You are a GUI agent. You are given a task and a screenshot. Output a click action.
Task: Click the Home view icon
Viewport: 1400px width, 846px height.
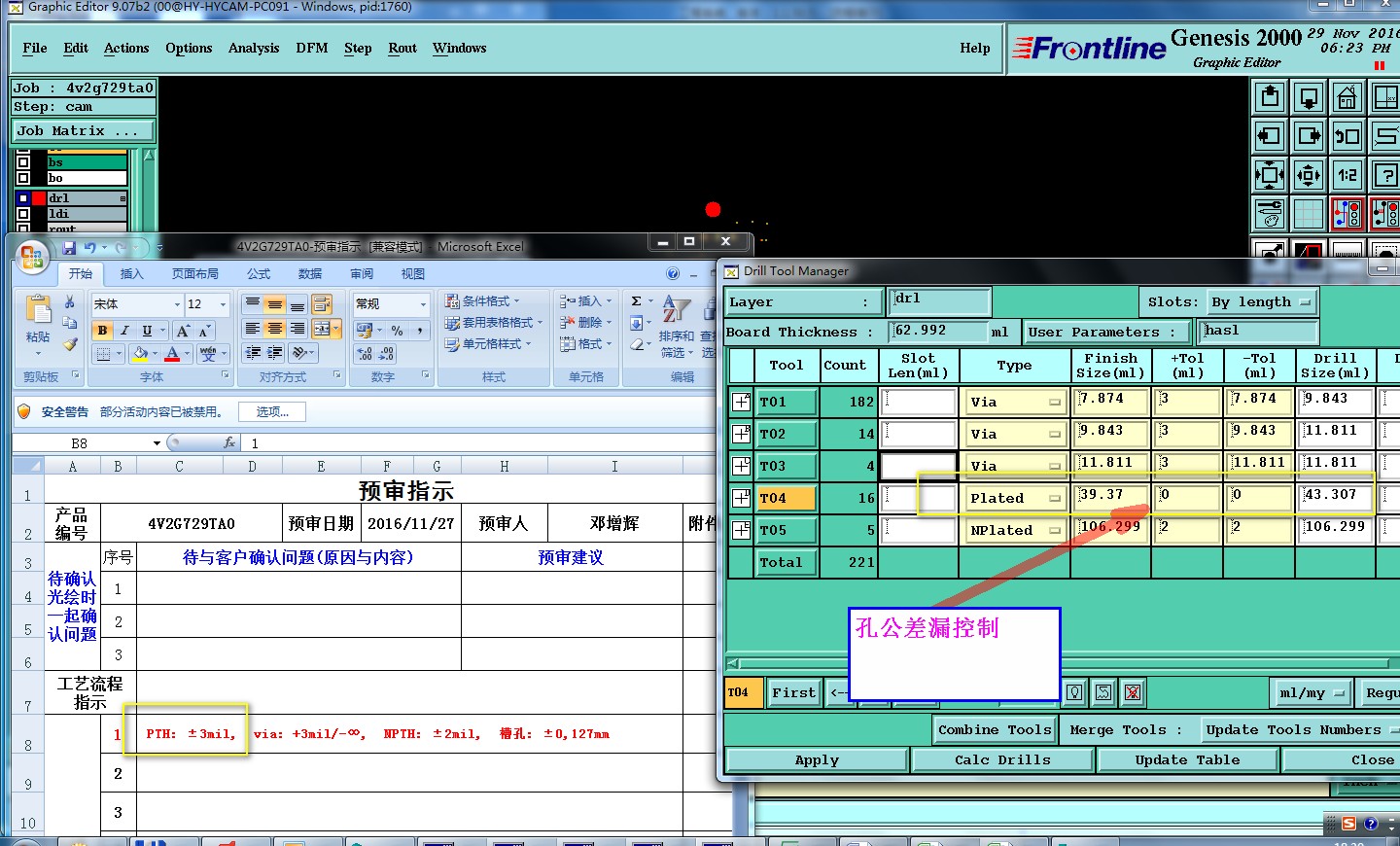(1347, 97)
